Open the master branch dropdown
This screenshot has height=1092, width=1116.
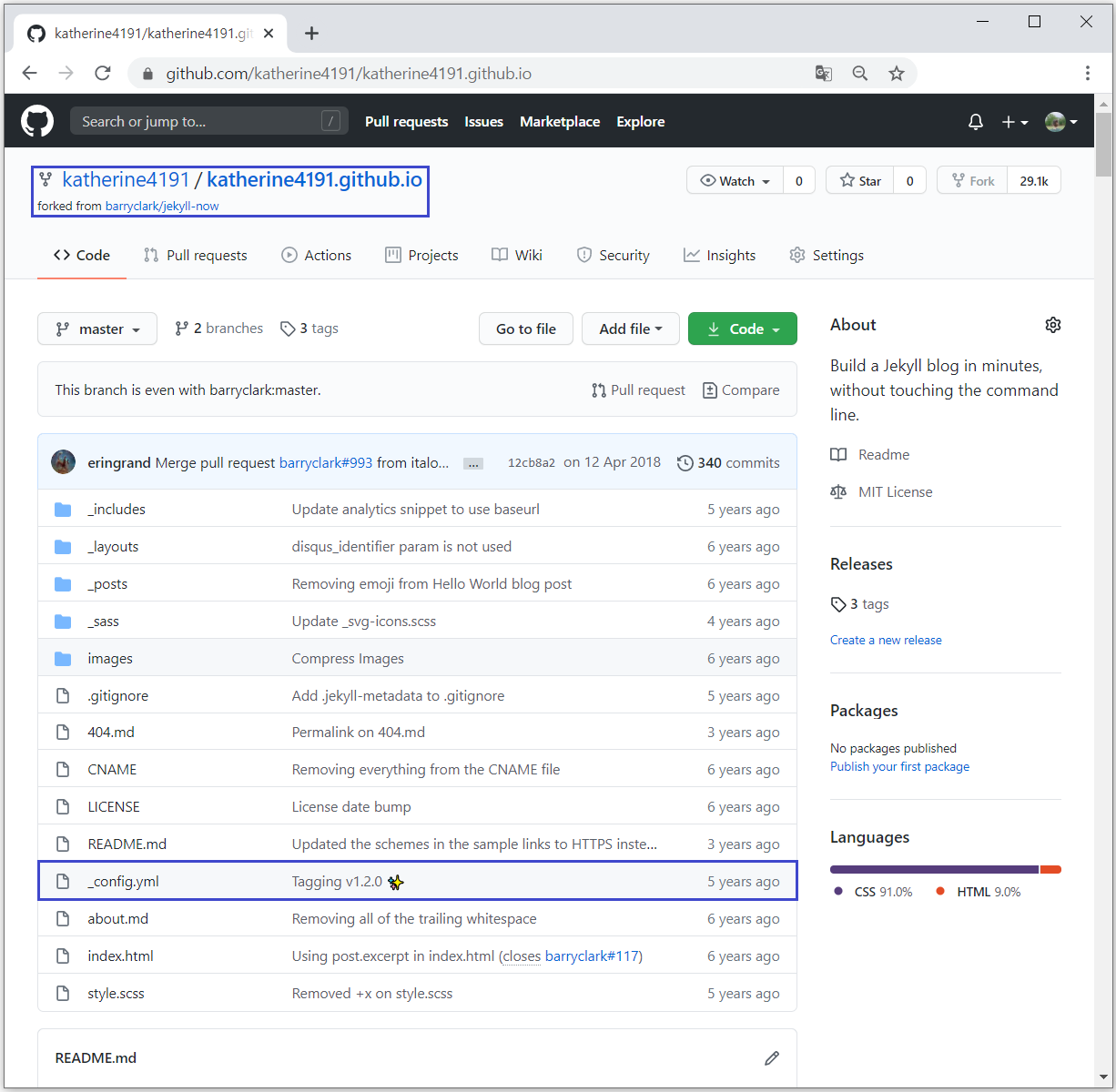[97, 329]
